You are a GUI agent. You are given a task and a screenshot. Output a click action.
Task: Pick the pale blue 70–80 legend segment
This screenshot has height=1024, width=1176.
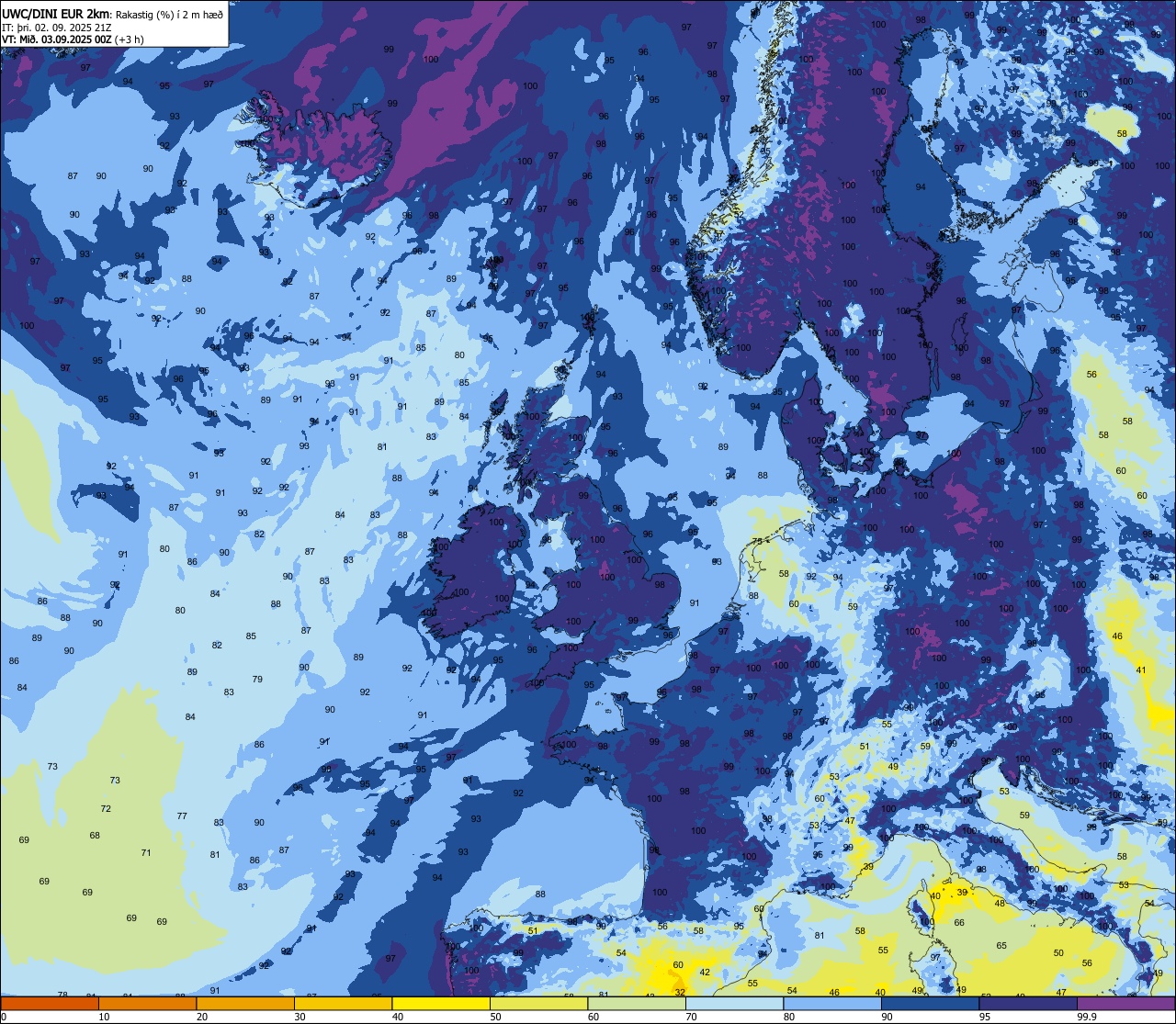(734, 1003)
